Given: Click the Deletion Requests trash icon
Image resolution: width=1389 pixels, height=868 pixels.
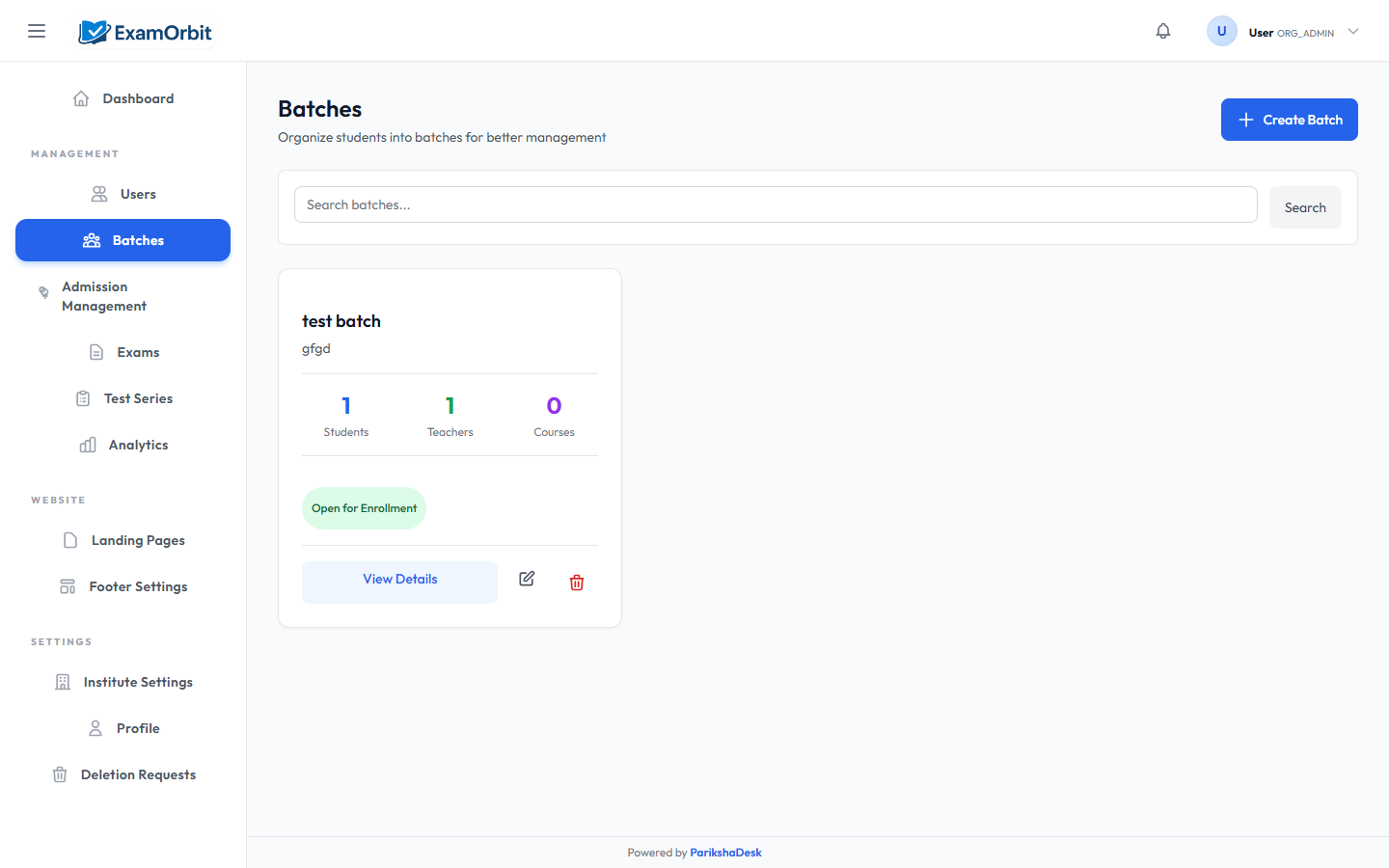Looking at the screenshot, I should click(60, 774).
